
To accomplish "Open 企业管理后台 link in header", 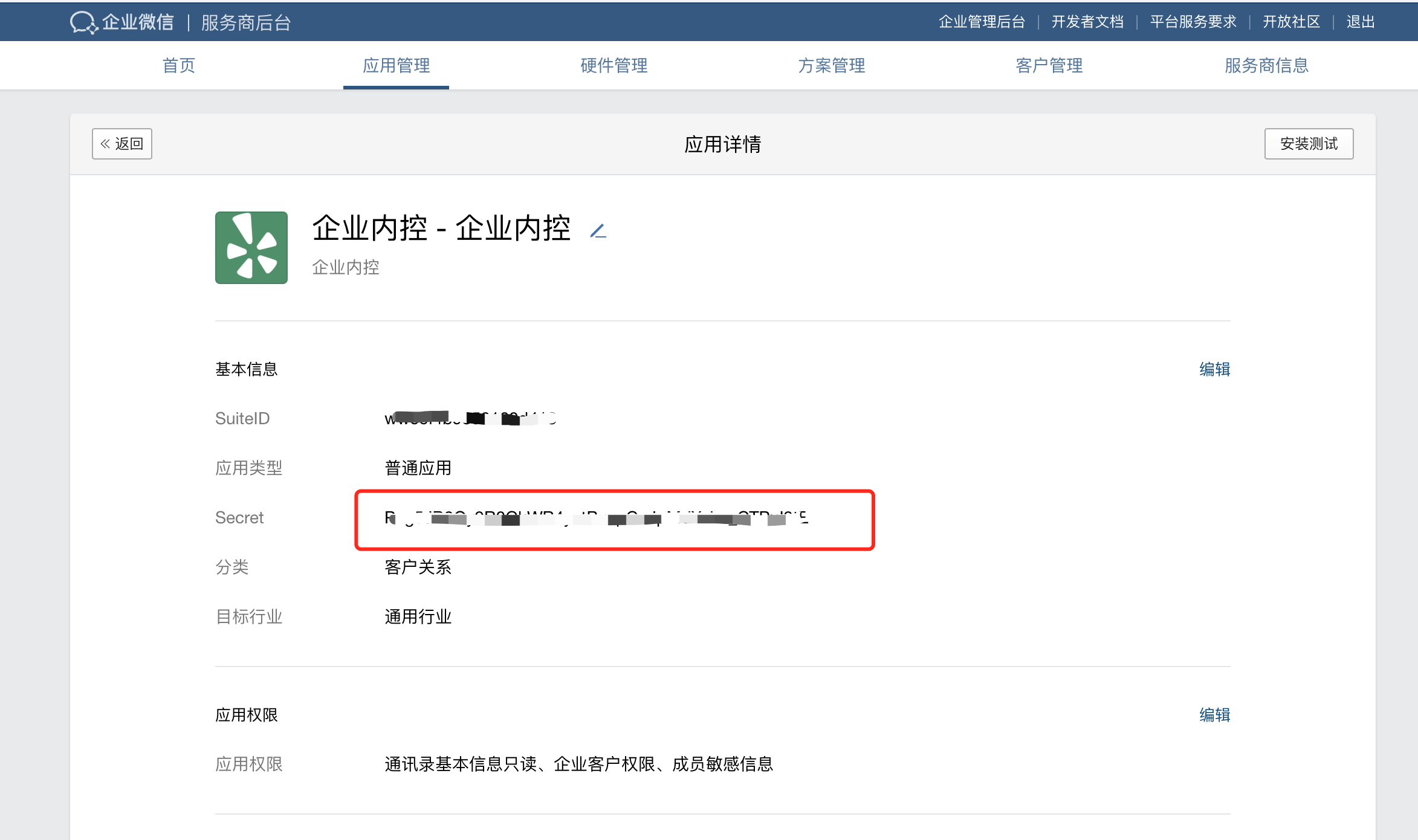I will pos(982,22).
